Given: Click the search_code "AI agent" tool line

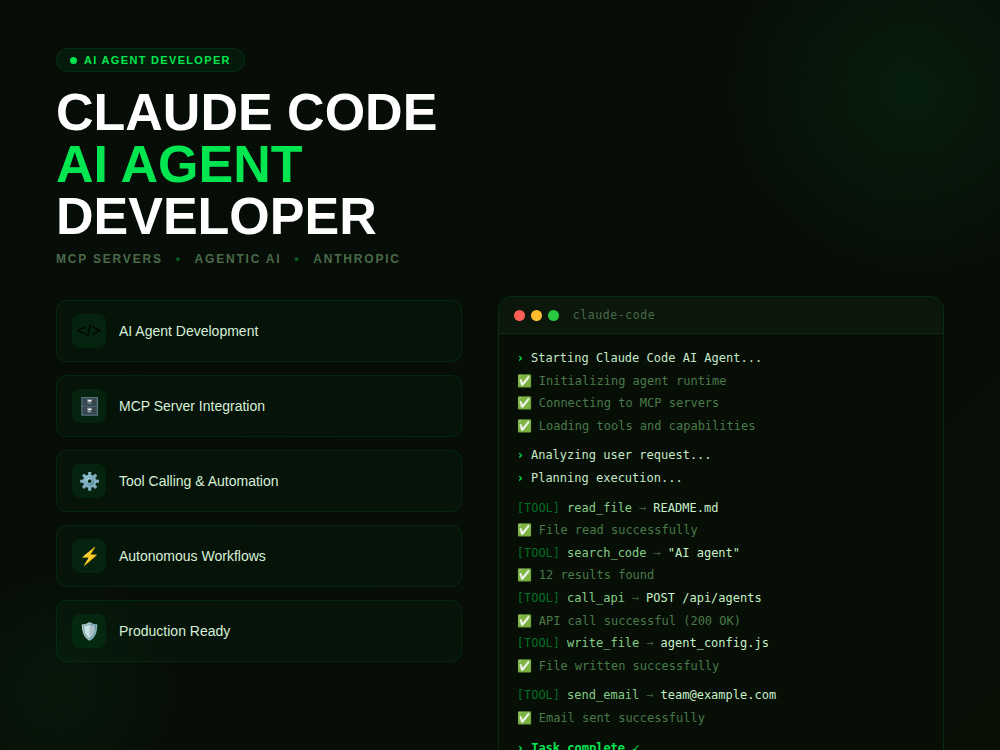Looking at the screenshot, I should (x=629, y=553).
